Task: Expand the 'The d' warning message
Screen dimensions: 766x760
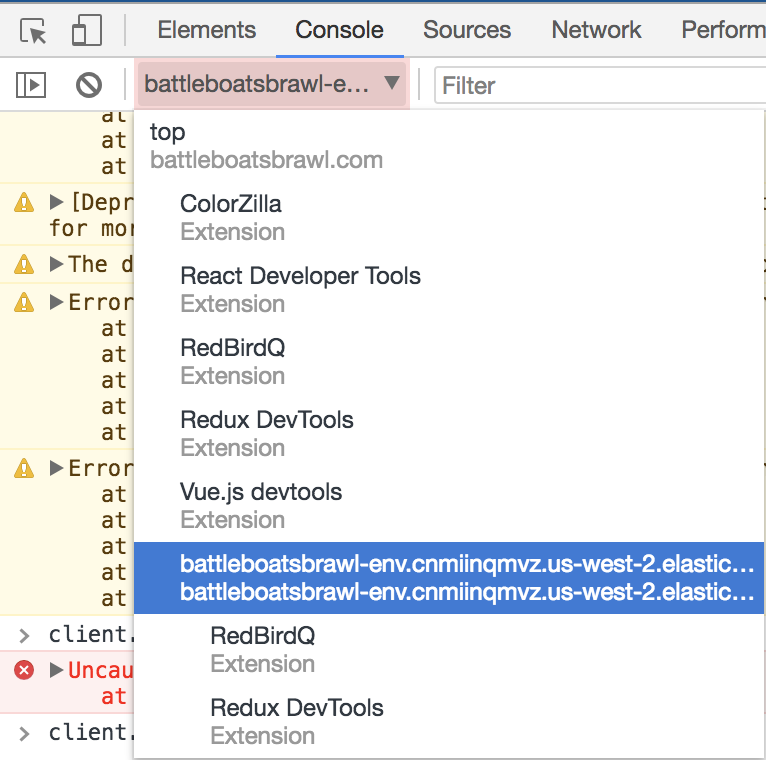Action: coord(57,264)
